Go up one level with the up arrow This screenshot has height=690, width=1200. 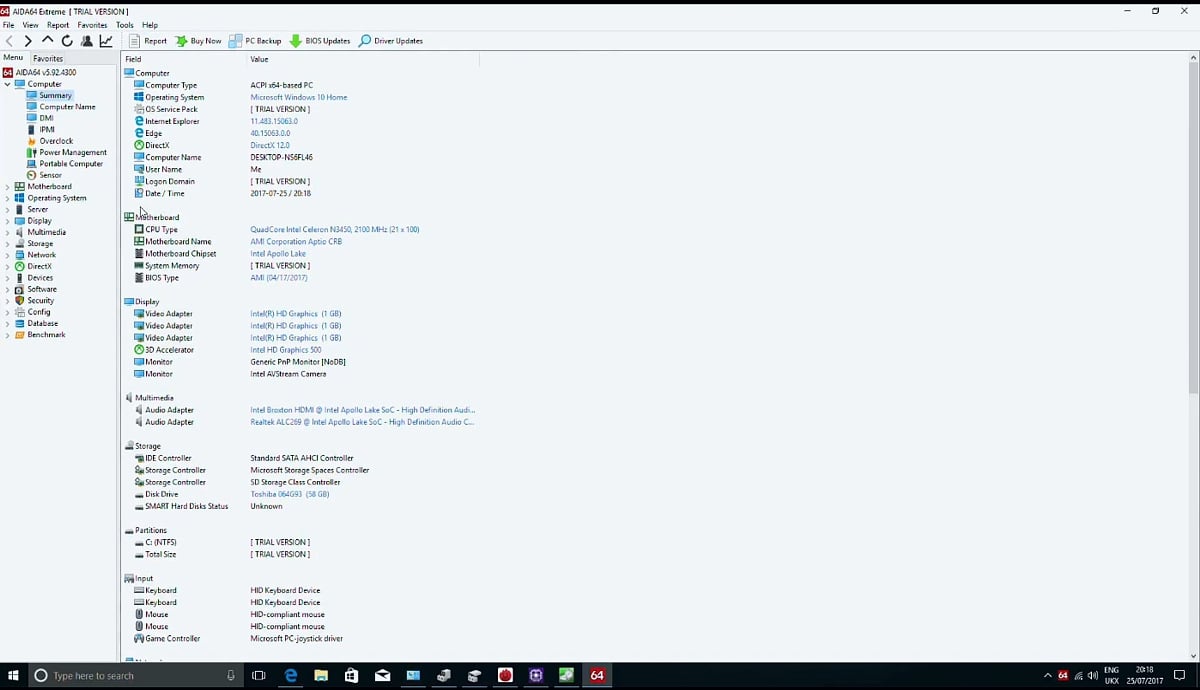point(47,41)
